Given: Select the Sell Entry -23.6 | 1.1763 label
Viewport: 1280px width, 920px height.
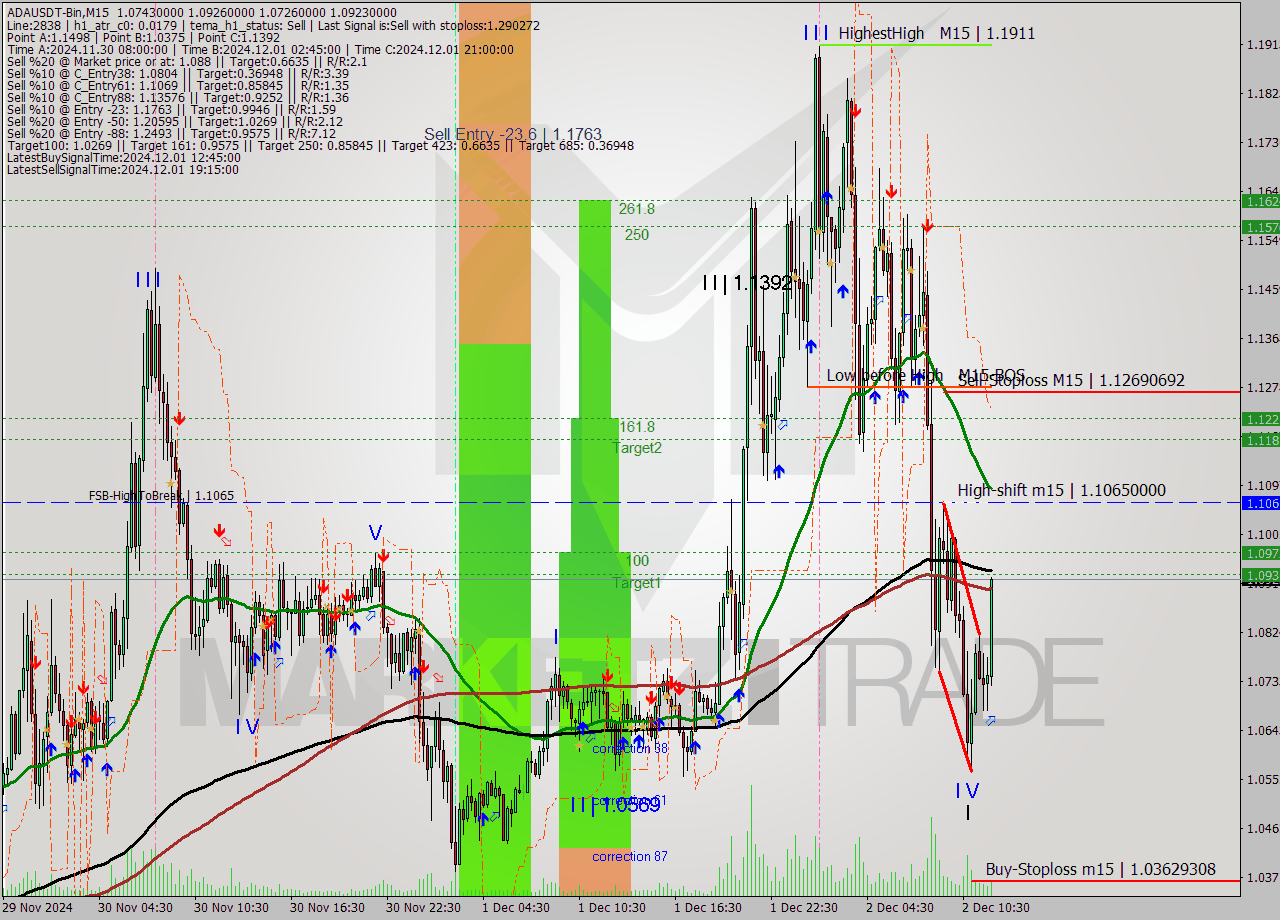Looking at the screenshot, I should pos(513,134).
